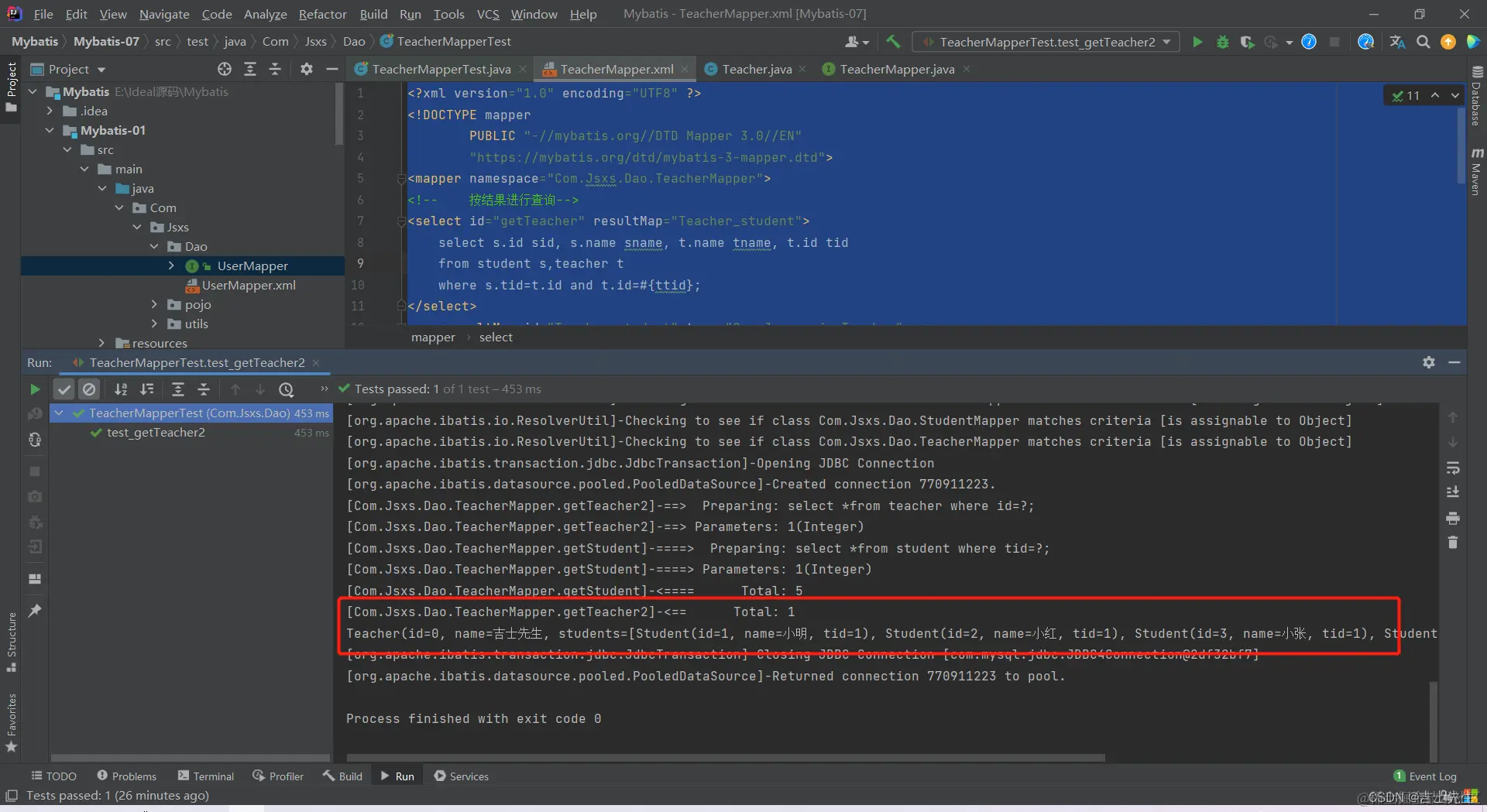Open the Structure side panel

point(12,642)
